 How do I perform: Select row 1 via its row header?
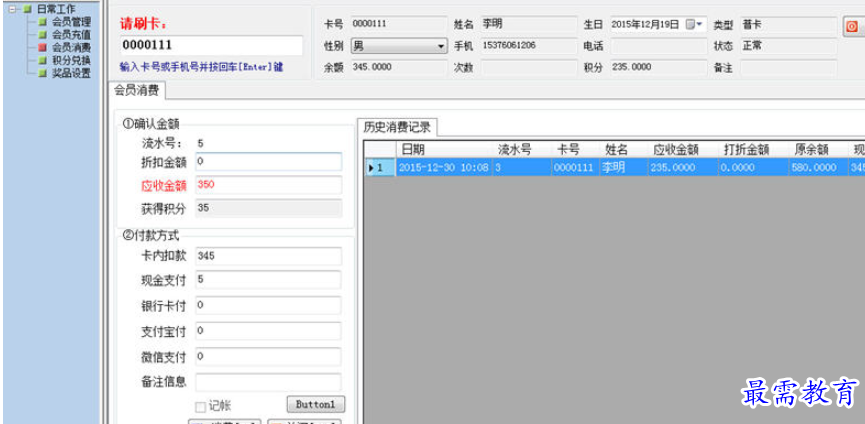[x=381, y=168]
